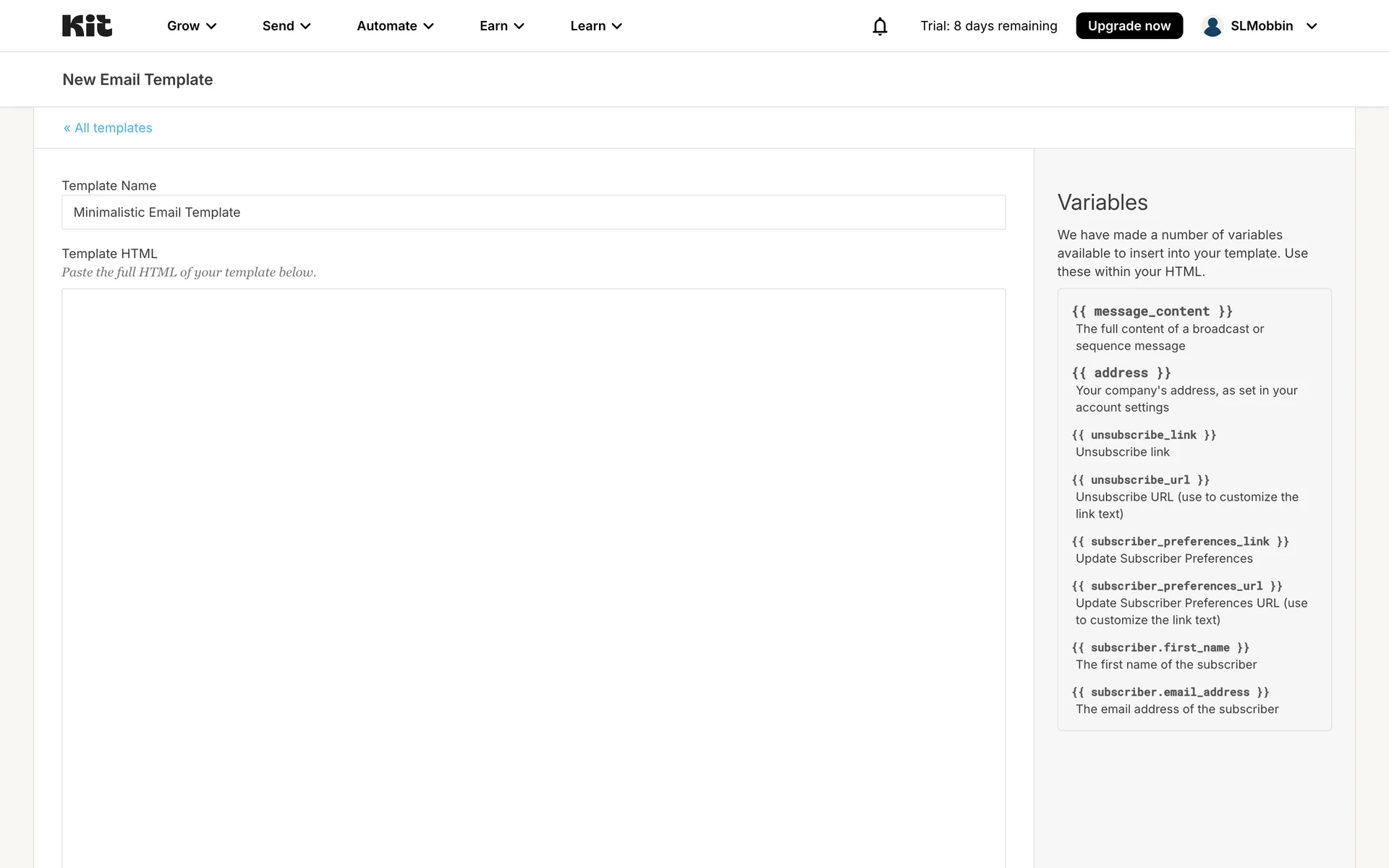Screen dimensions: 1389x868
Task: Click the subscriber.first_name variable
Action: click(1160, 648)
